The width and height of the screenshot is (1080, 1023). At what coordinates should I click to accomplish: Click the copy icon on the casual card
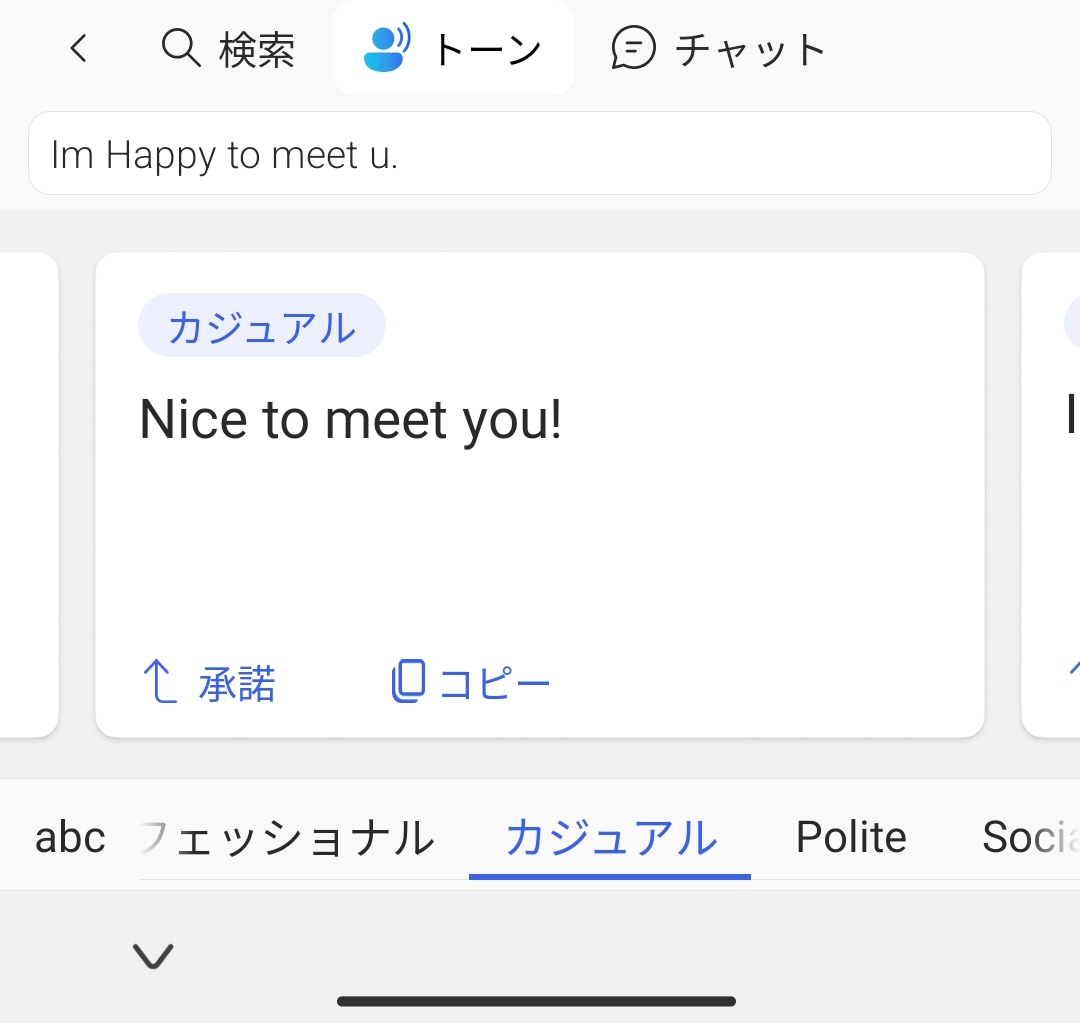[x=408, y=682]
